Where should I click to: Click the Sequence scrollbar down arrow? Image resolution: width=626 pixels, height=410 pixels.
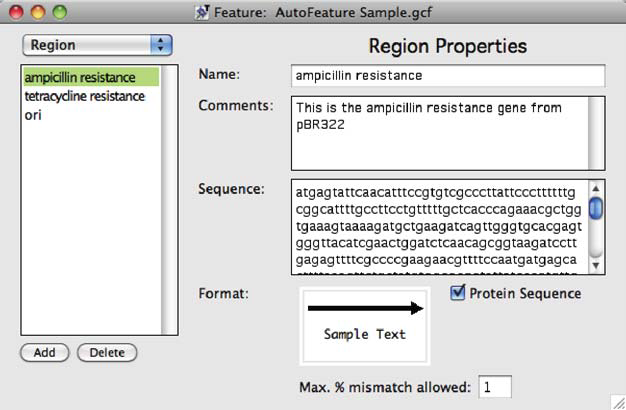[x=596, y=265]
